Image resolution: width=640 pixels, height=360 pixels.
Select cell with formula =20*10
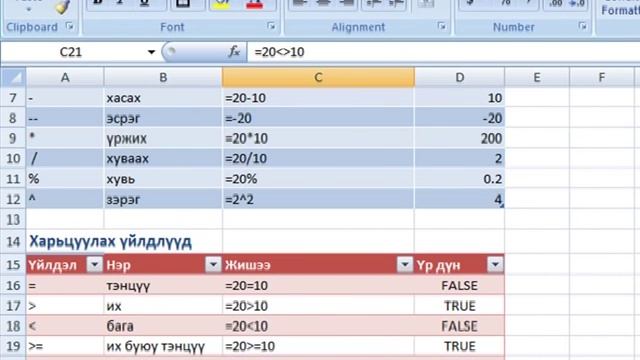pyautogui.click(x=318, y=138)
